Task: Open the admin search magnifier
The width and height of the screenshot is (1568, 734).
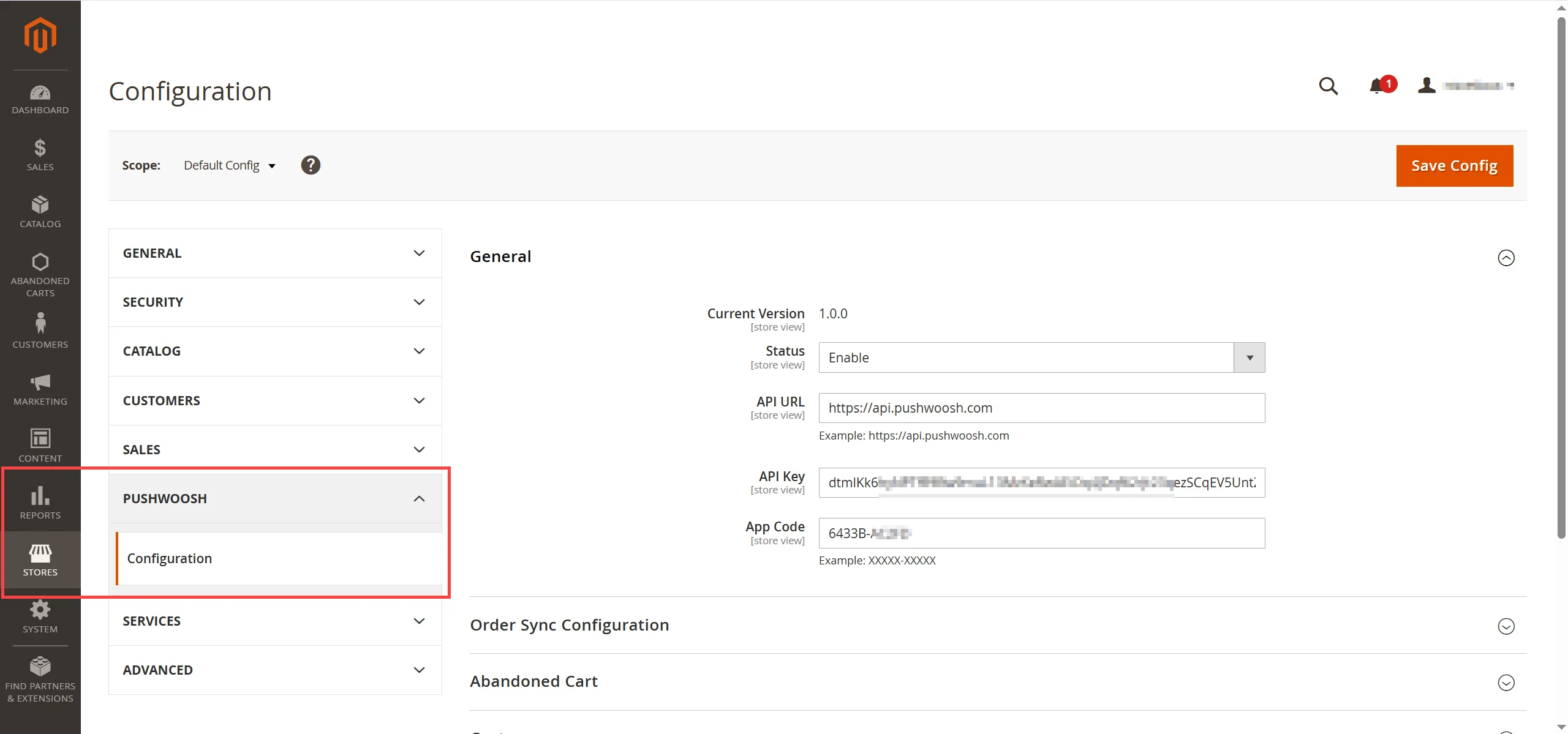Action: 1328,86
